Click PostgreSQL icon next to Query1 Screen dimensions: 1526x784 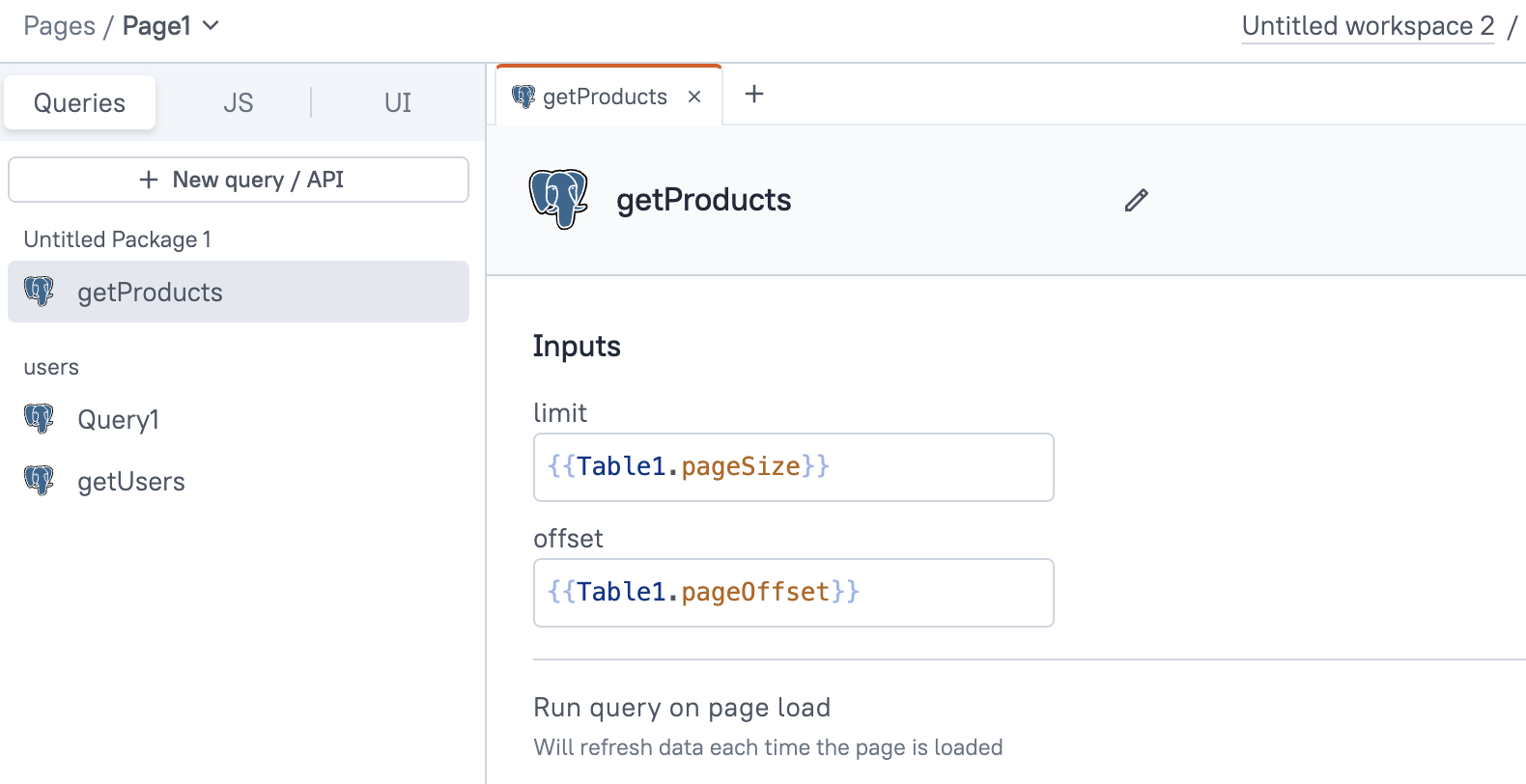(39, 419)
